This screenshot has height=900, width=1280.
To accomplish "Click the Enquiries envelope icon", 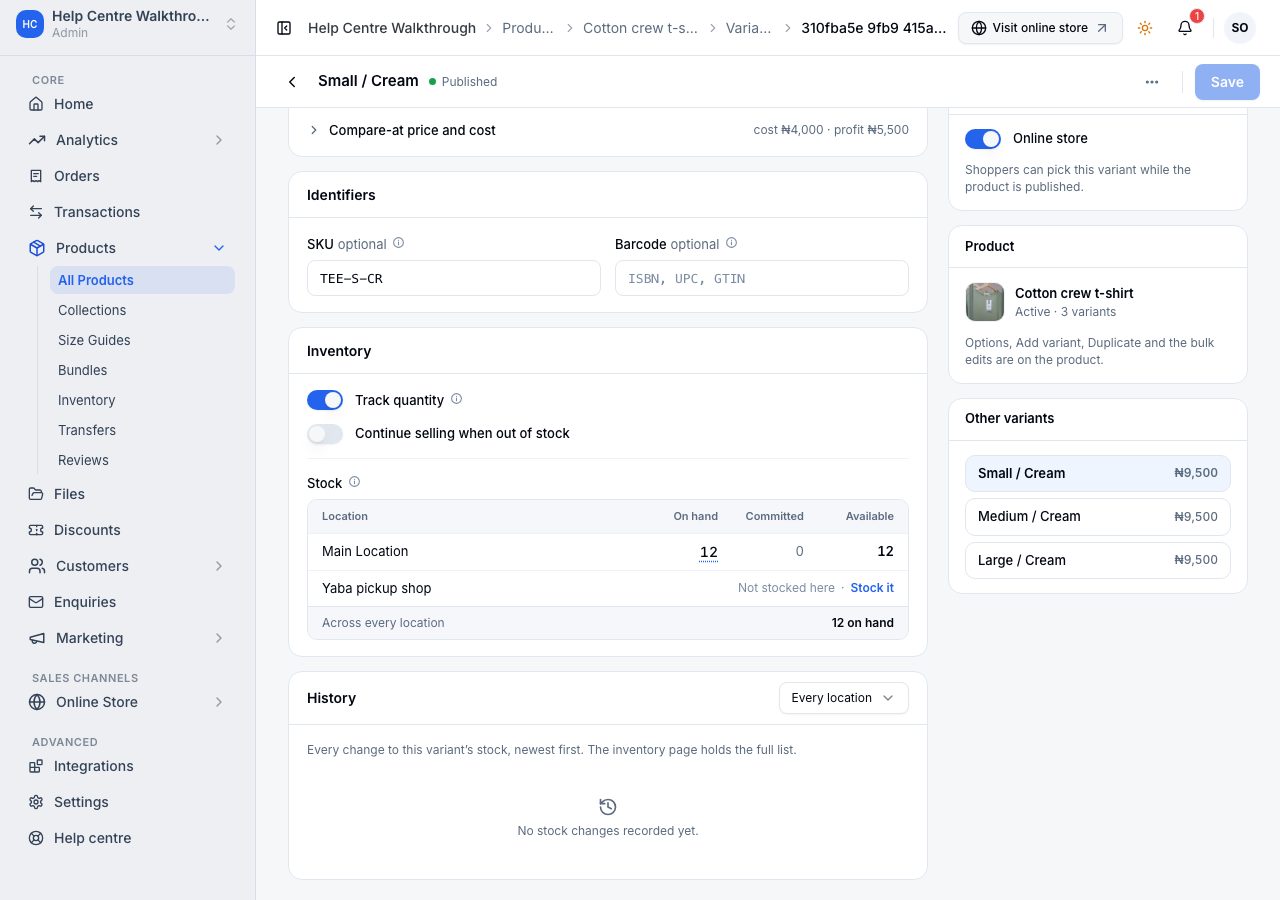I will coord(36,602).
